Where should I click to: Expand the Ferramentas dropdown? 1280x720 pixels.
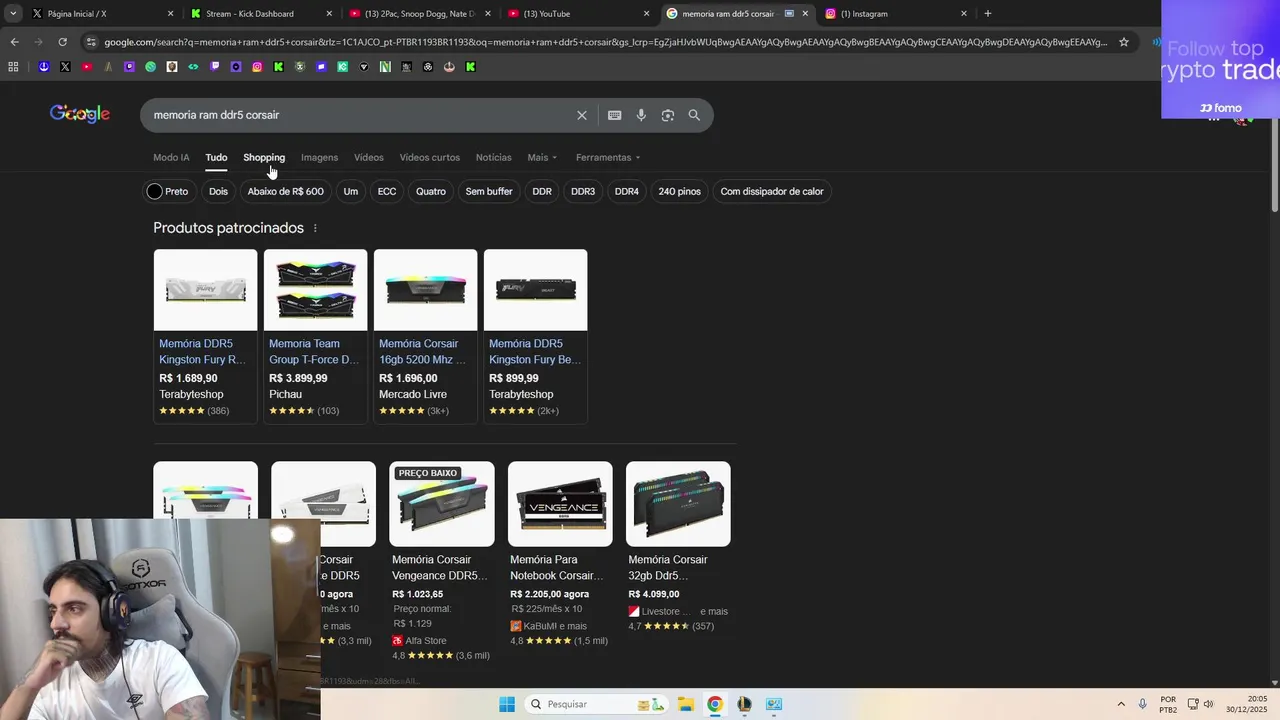click(x=608, y=157)
